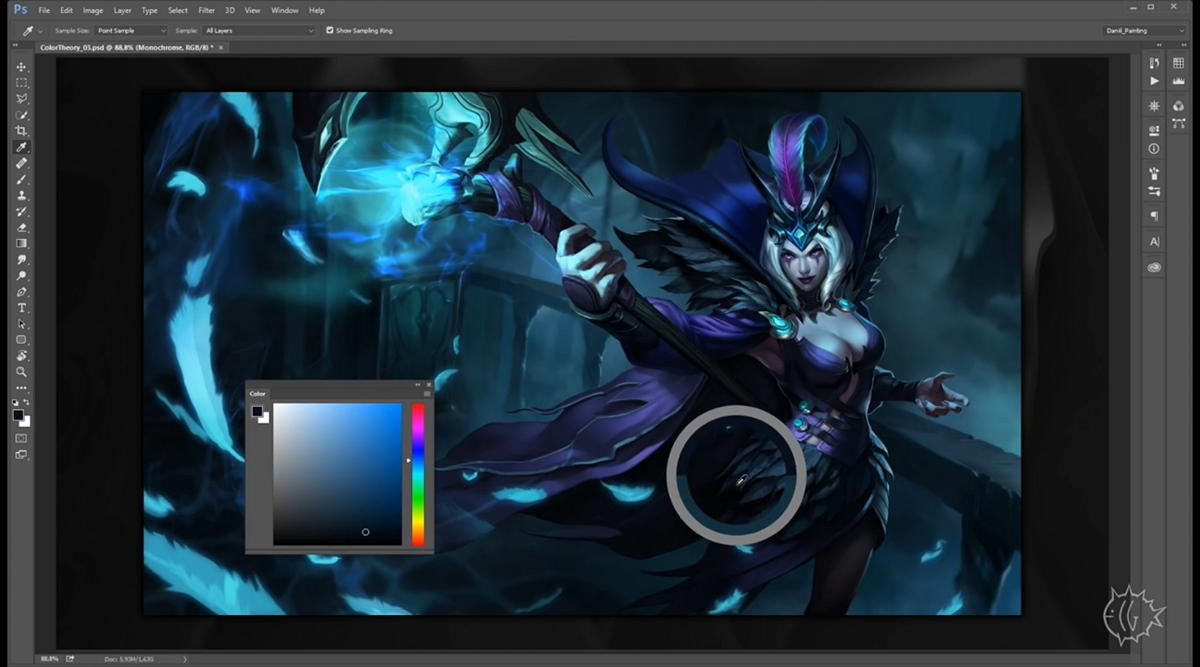Select the ColorTheory_03.psd document tab

point(133,47)
